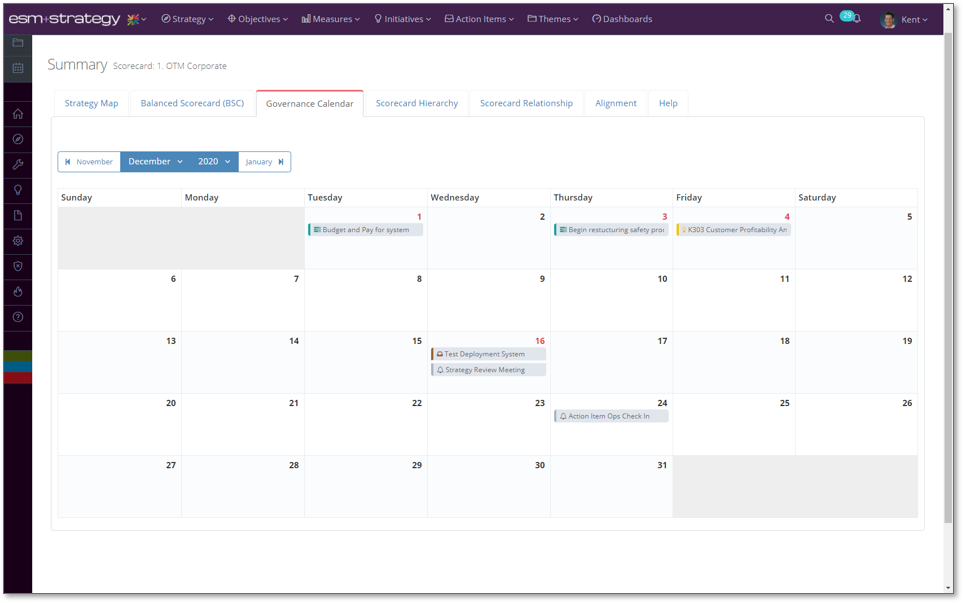
Task: Click the help question mark sidebar icon
Action: point(18,317)
